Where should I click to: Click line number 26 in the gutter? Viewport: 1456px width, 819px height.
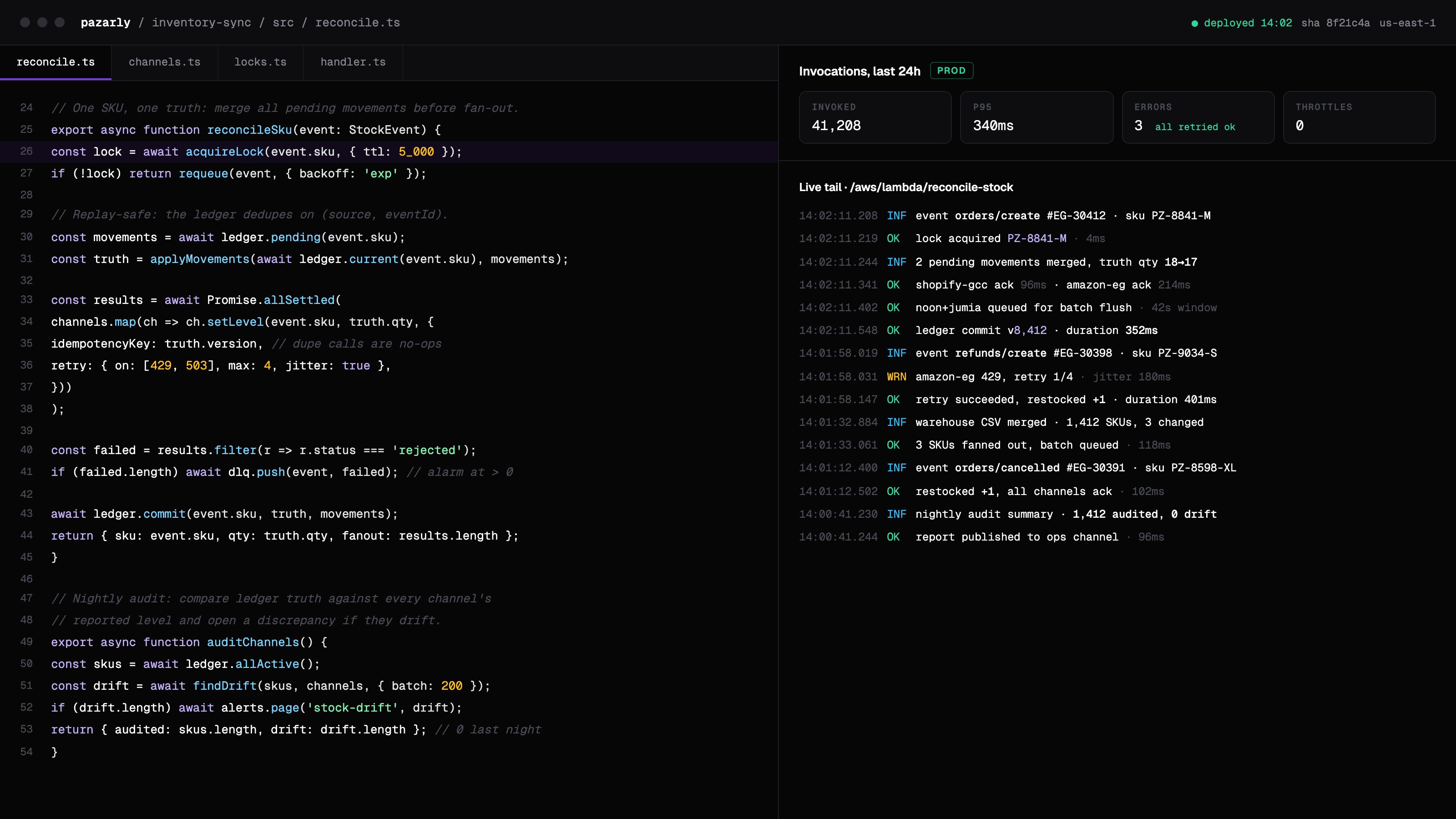point(26,152)
